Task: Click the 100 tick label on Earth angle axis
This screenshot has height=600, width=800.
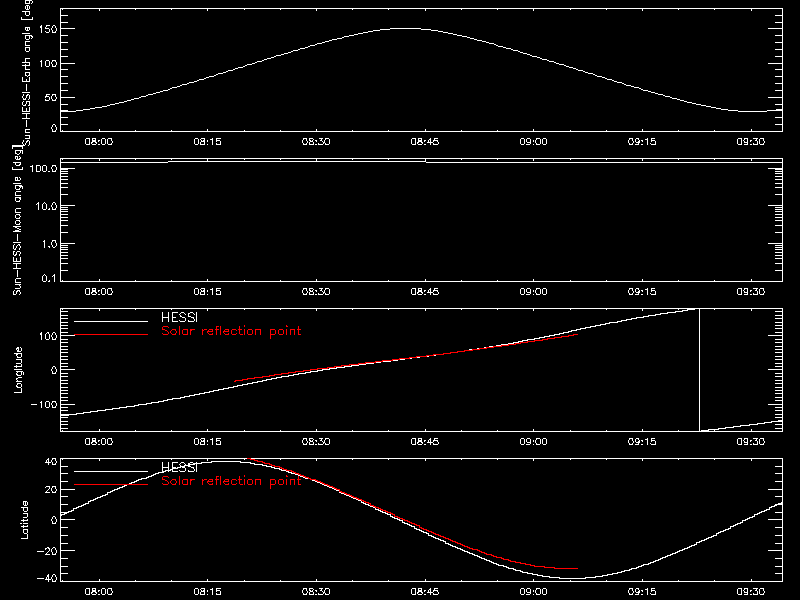Action: click(47, 63)
